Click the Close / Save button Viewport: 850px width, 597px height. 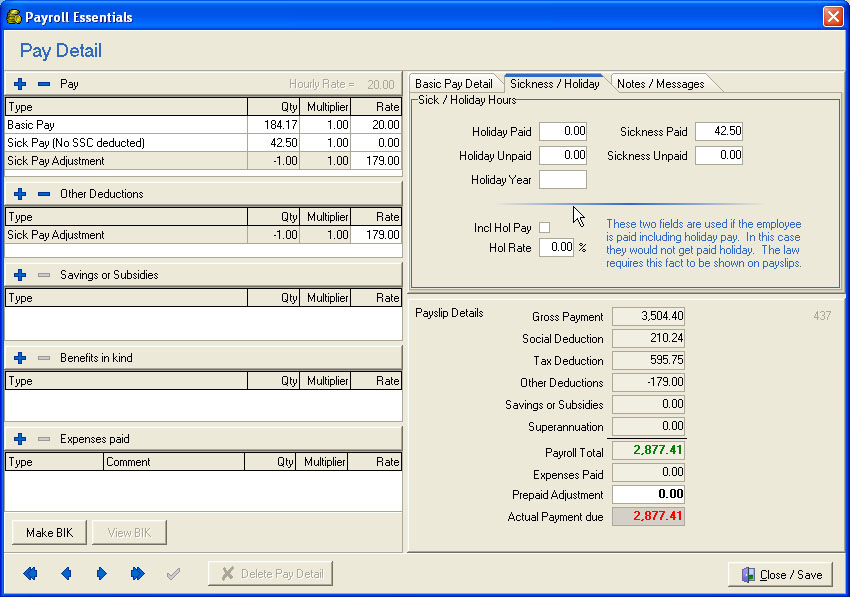point(781,574)
